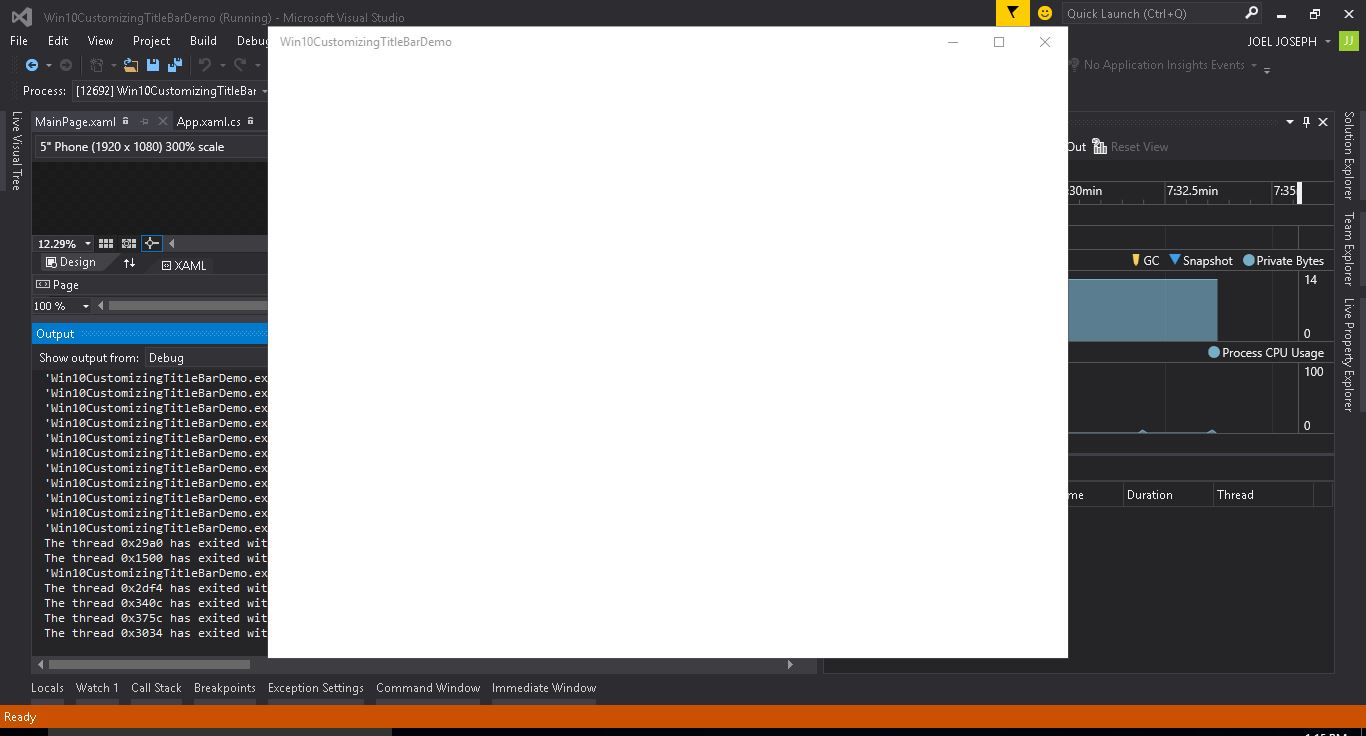Screen dimensions: 1366x736
Task: Click the Application Insights lightbulb icon
Action: point(1075,65)
